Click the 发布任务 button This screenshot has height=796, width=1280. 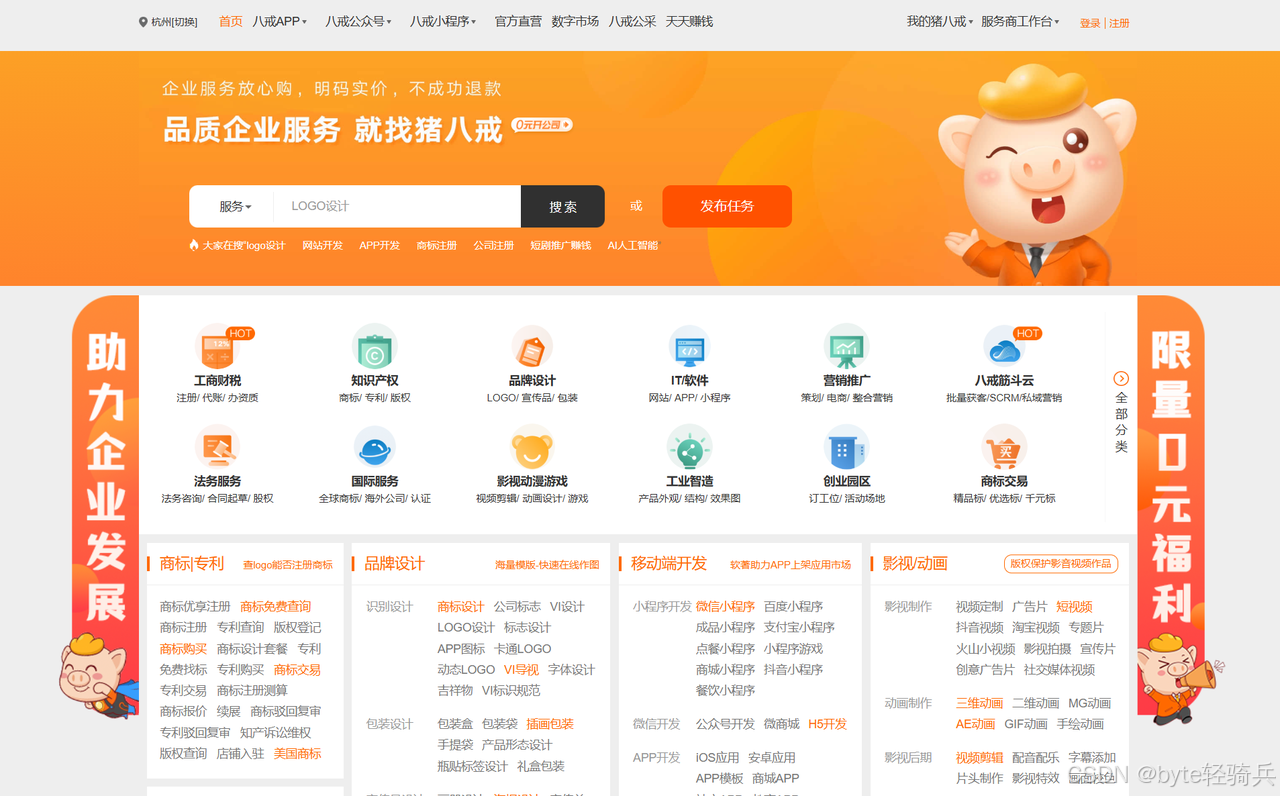[727, 206]
